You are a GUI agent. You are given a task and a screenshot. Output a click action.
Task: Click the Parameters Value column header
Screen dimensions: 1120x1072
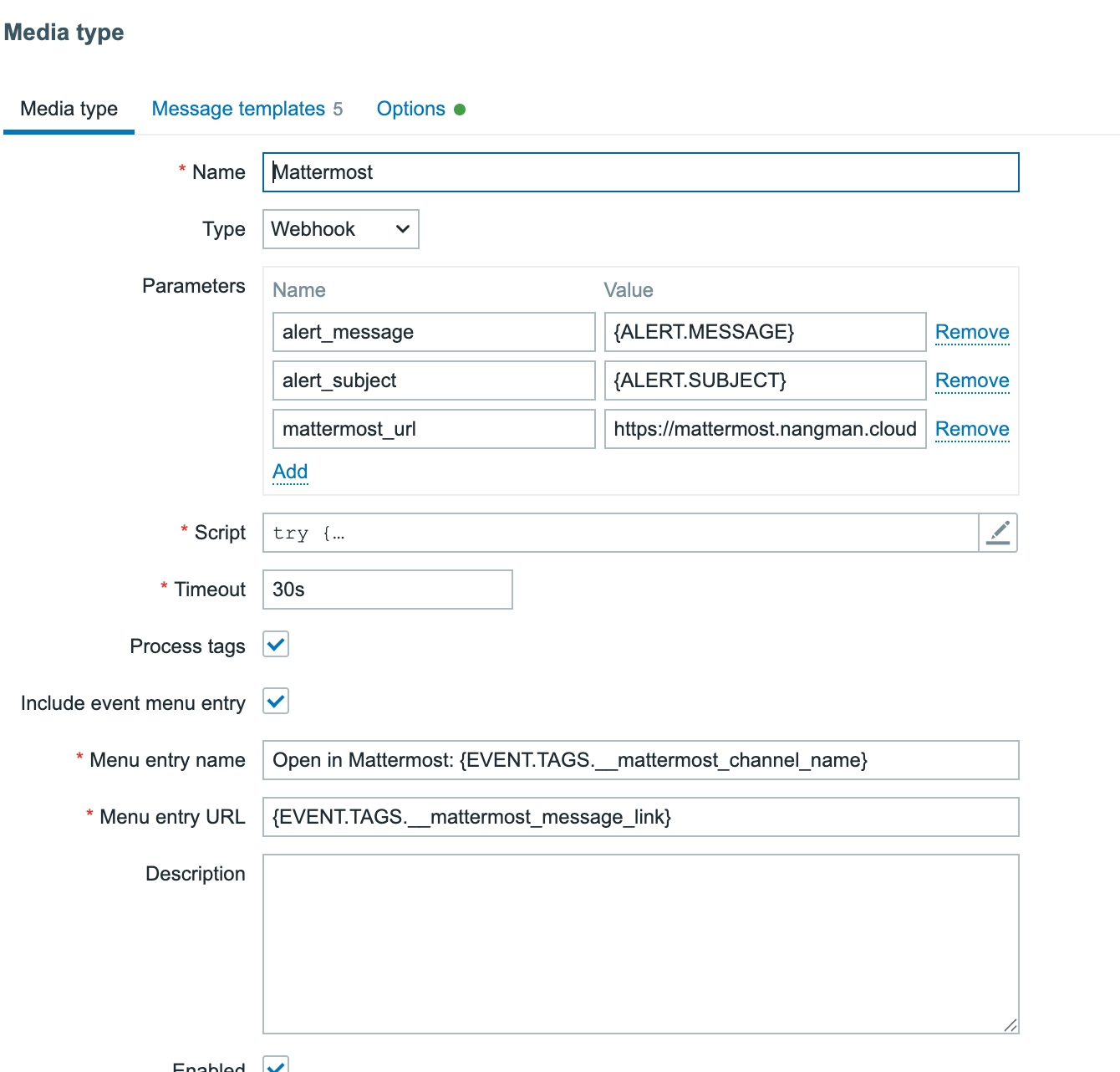[629, 290]
